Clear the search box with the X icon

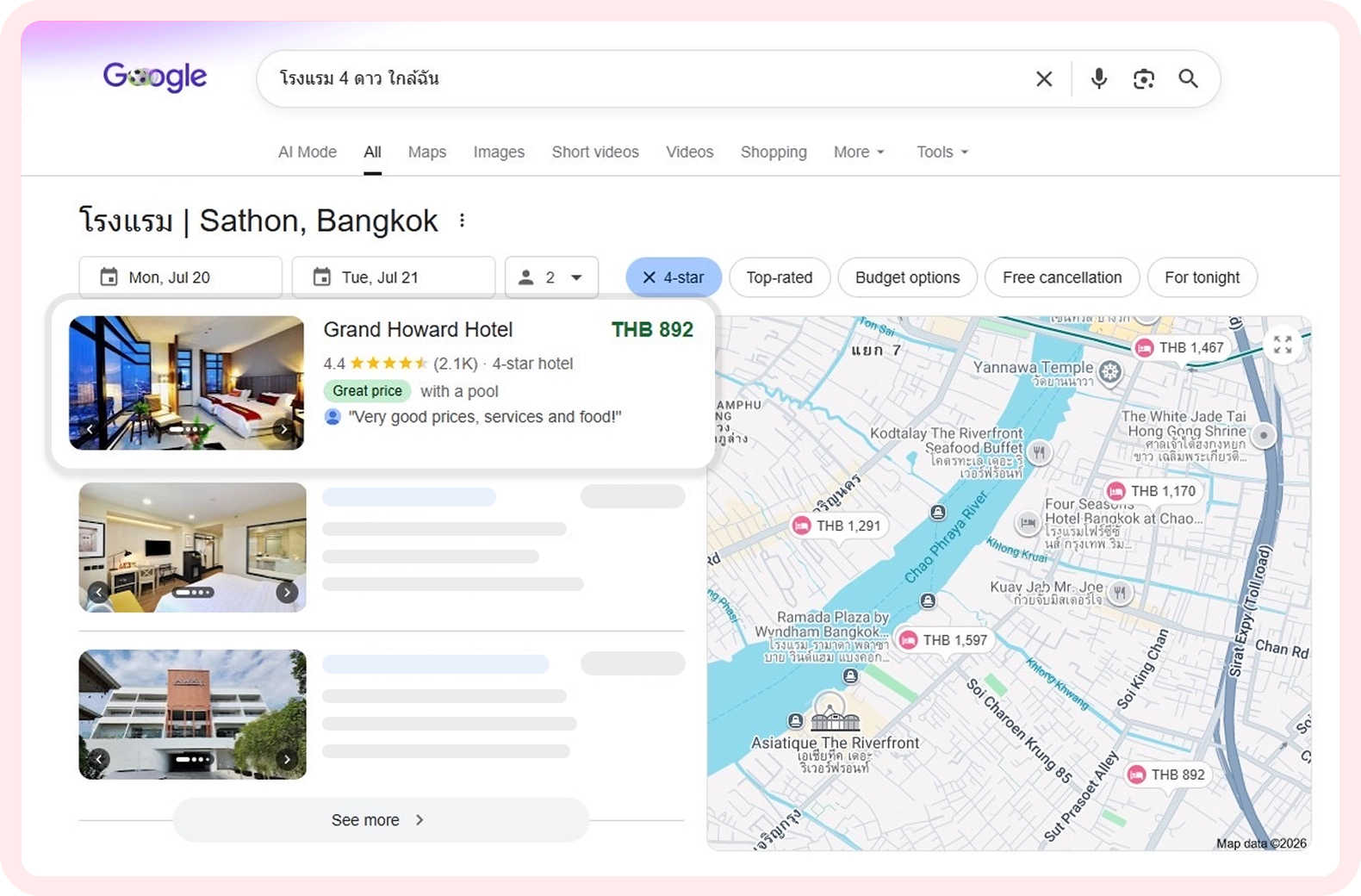pos(1044,79)
